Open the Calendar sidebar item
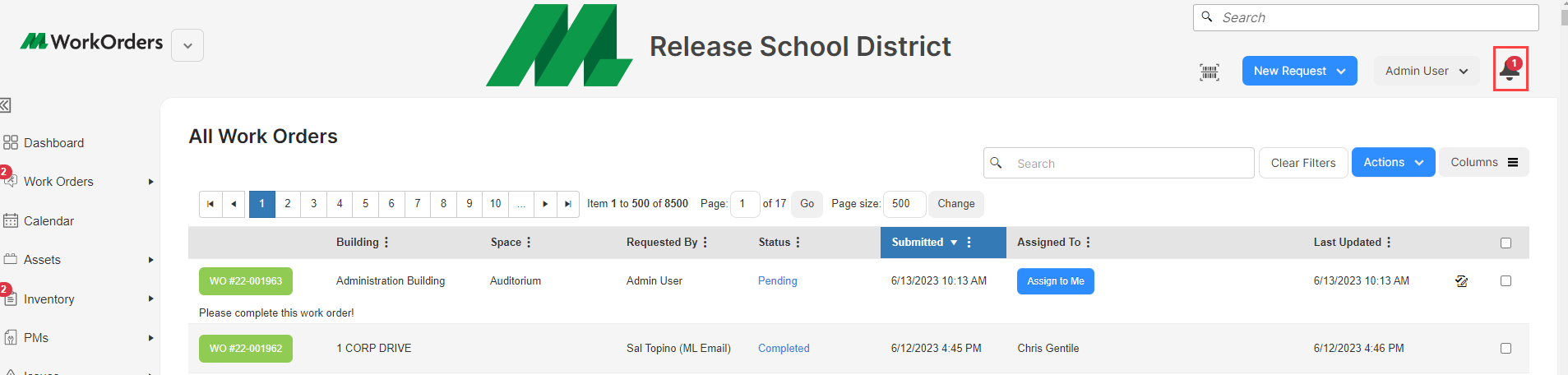 coord(49,221)
